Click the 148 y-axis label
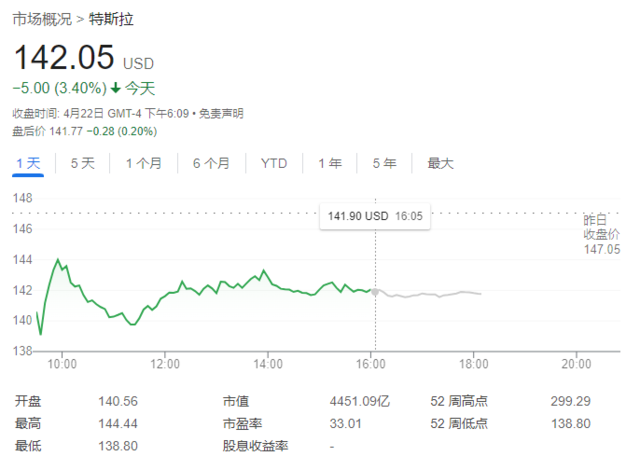Viewport: 640px width, 456px height. pos(22,198)
